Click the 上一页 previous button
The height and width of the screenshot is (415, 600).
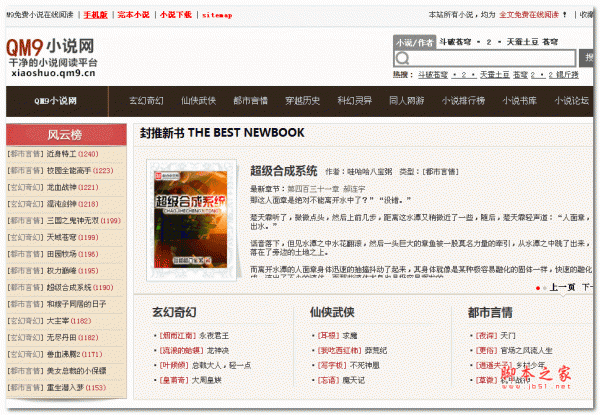[562, 287]
